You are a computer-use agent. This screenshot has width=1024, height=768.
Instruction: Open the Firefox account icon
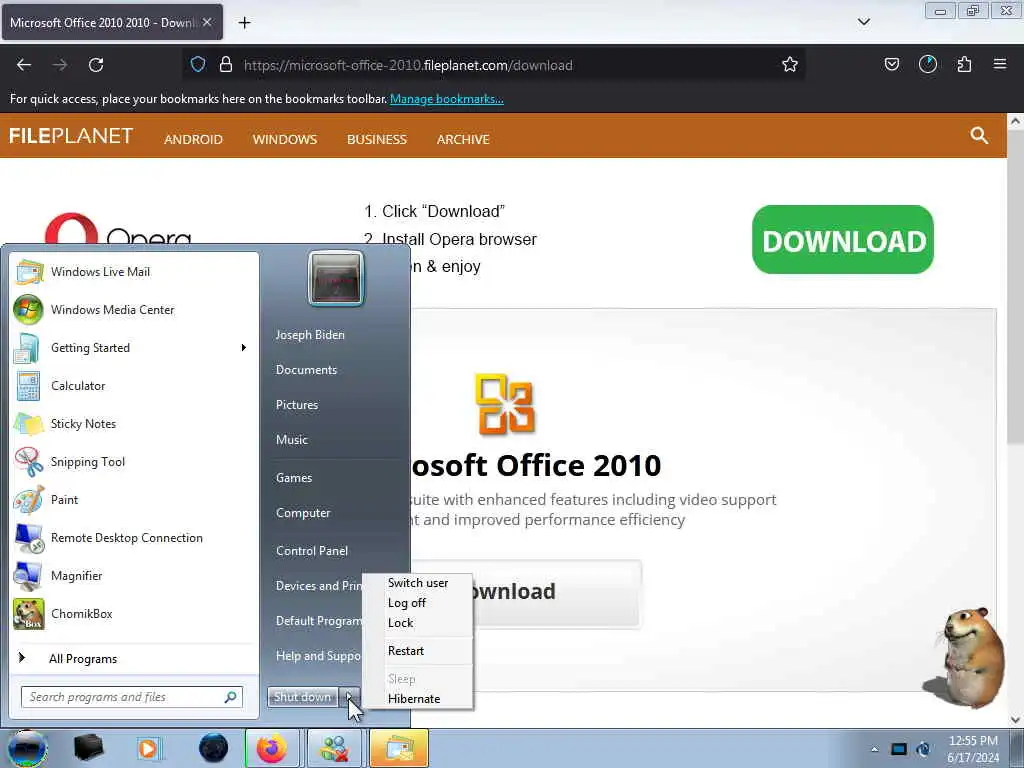tap(927, 64)
